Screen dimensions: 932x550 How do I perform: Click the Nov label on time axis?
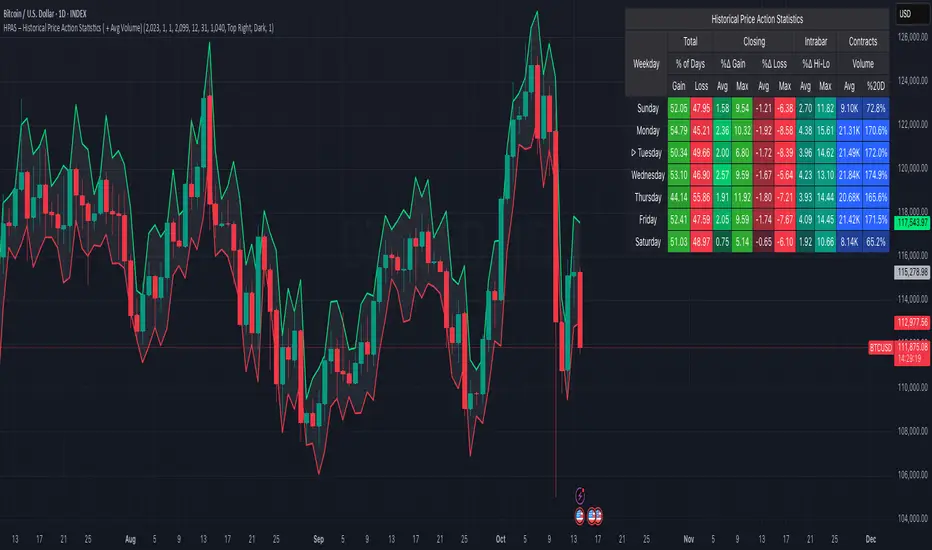tap(688, 539)
